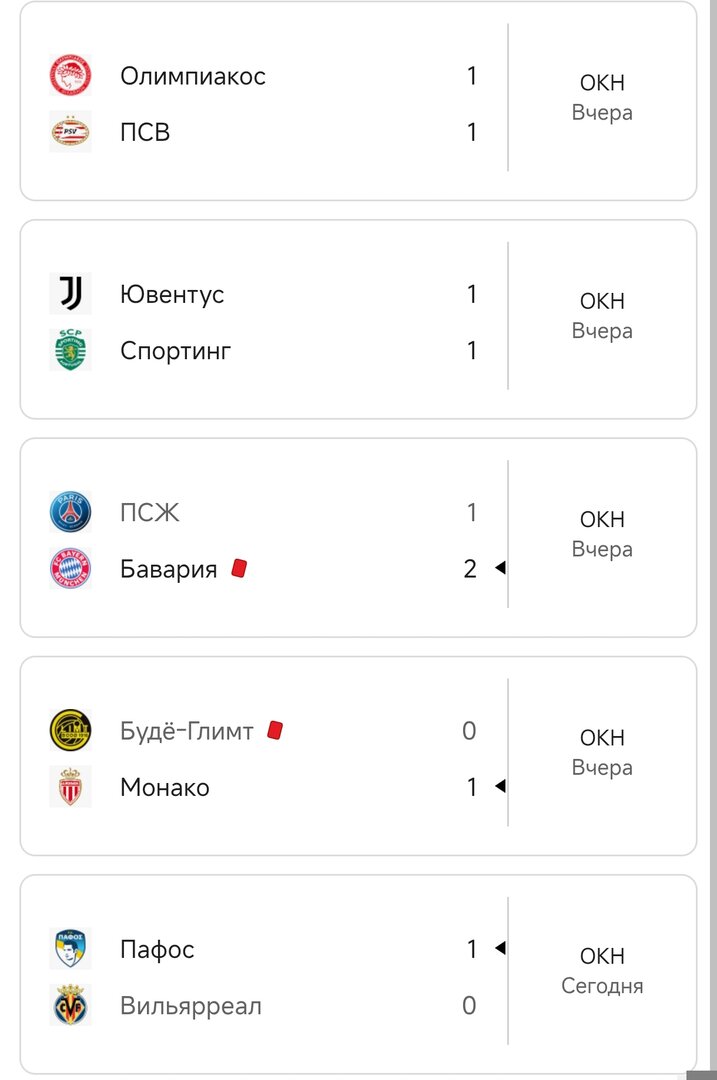This screenshot has height=1080, width=717.
Task: Click the PSG club crest
Action: point(70,513)
